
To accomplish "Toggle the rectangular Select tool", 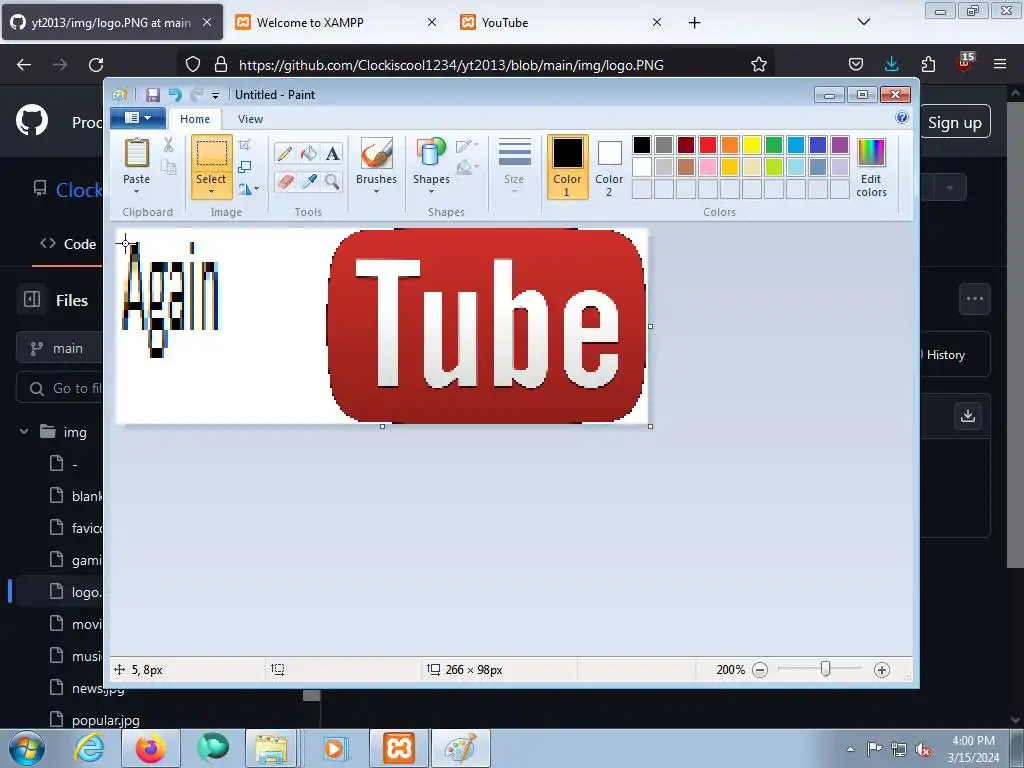I will pos(211,155).
